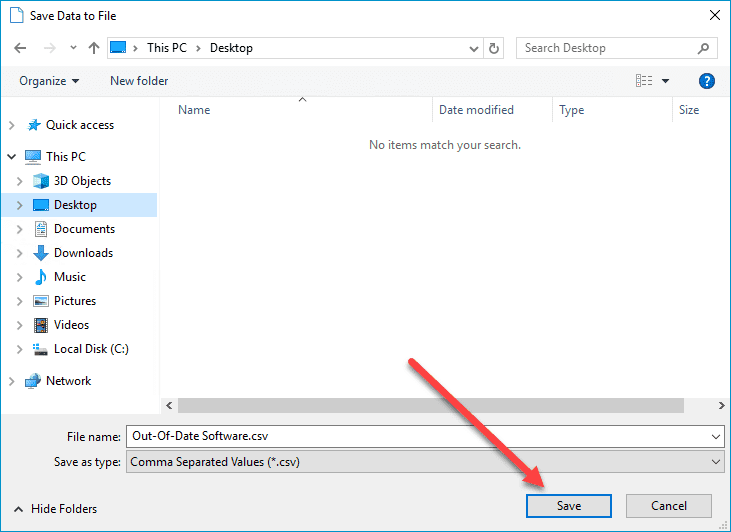Create a New folder

139,81
